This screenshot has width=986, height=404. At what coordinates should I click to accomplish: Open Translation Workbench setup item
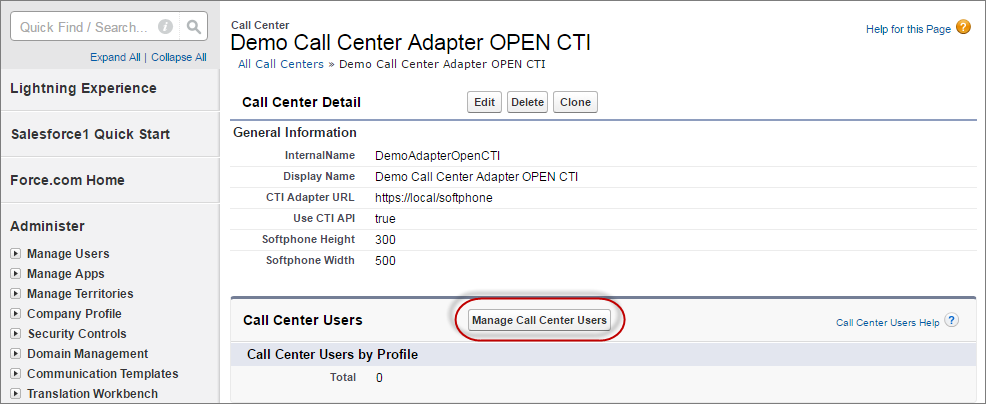coord(92,394)
